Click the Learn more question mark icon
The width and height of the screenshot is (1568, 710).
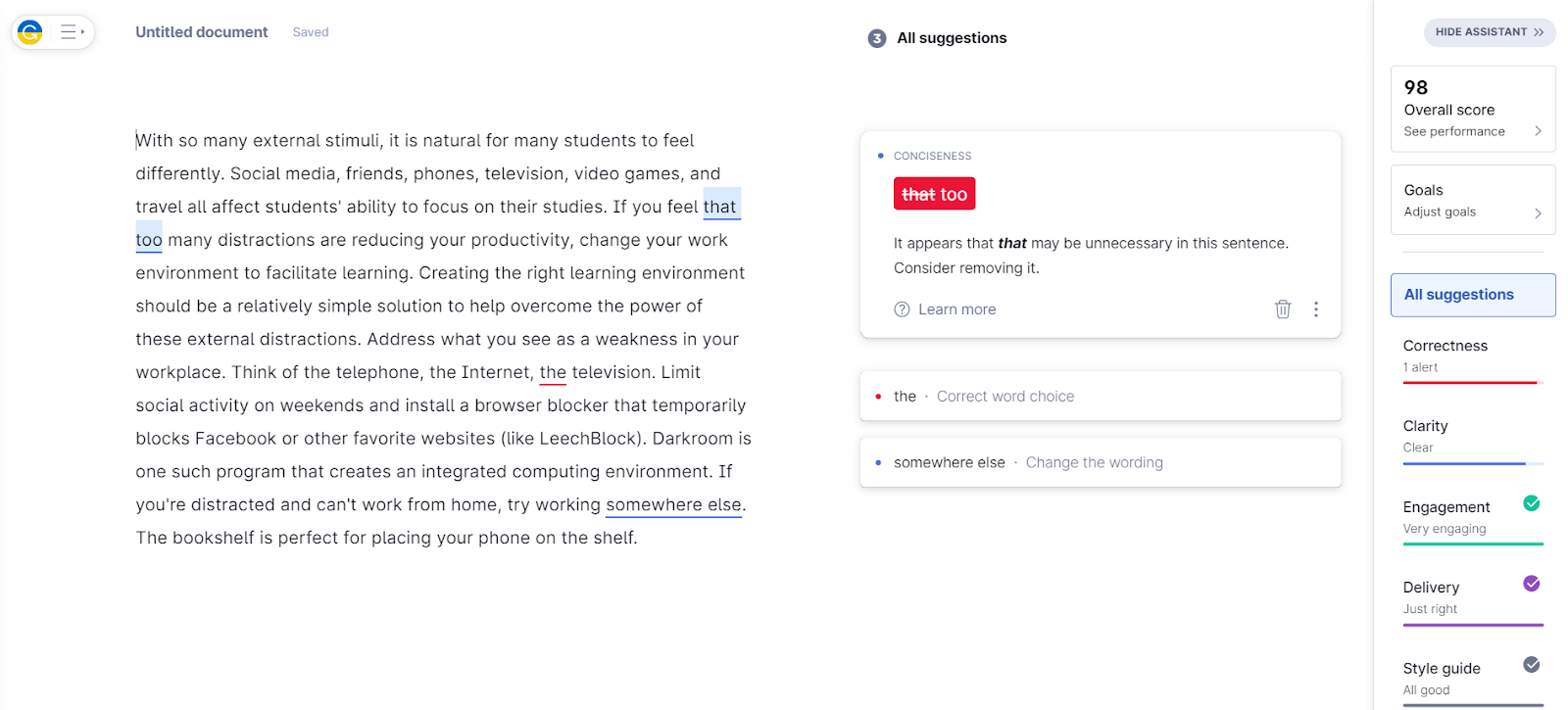tap(902, 309)
